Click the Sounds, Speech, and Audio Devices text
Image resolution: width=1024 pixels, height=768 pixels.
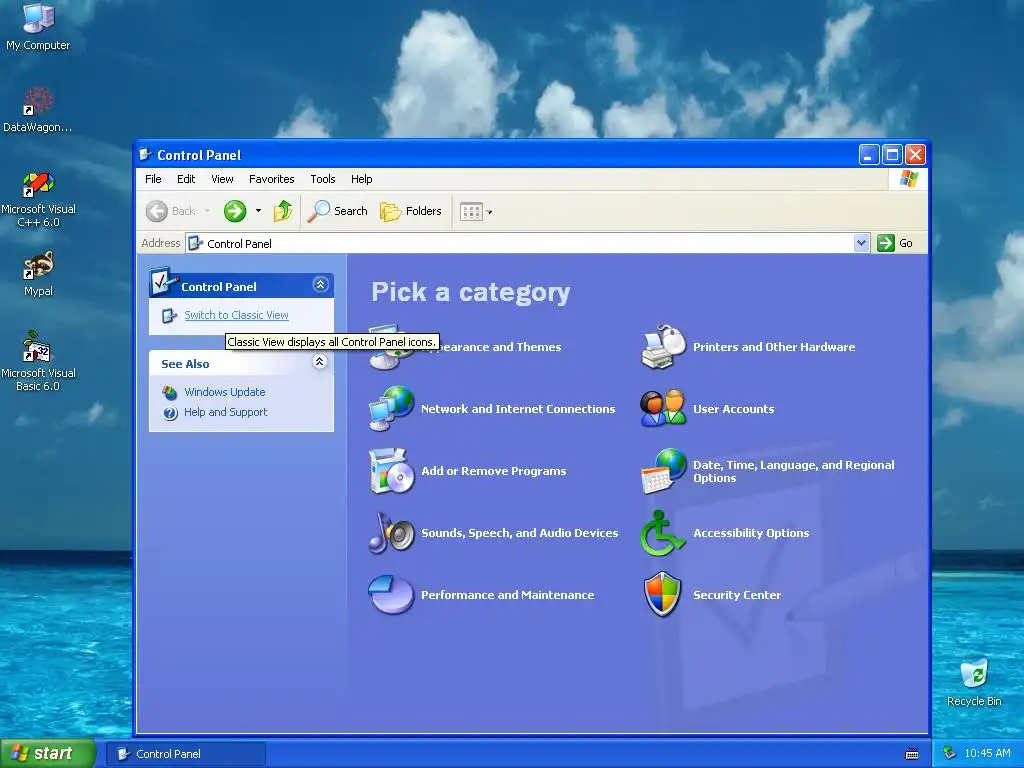click(519, 533)
